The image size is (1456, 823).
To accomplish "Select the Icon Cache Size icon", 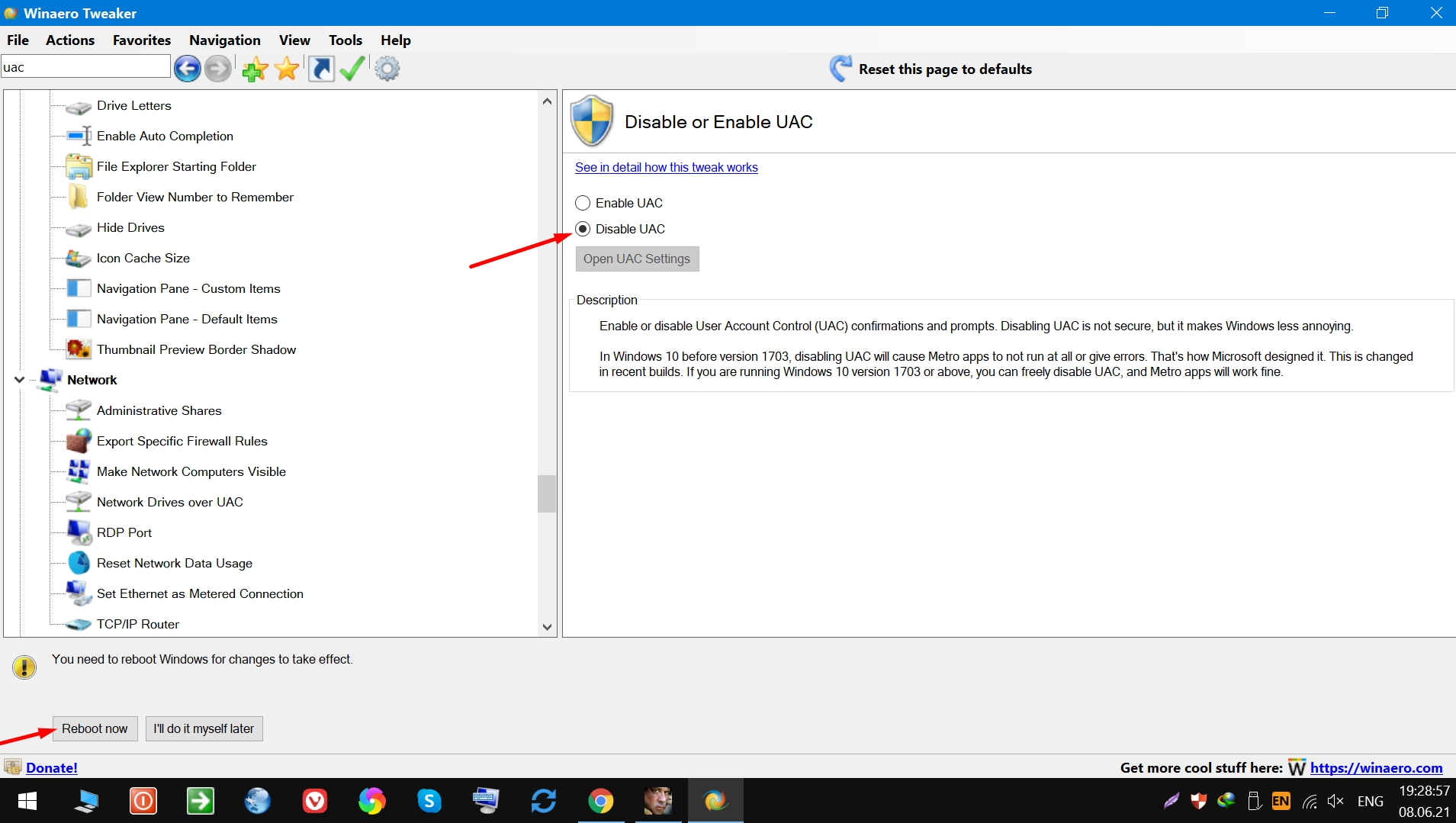I will click(79, 259).
